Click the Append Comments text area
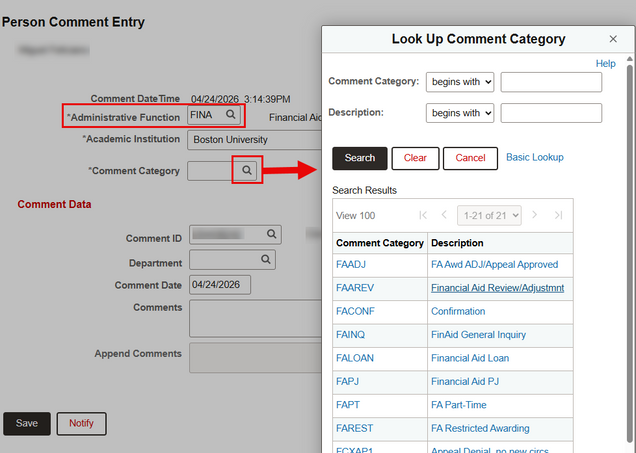The height and width of the screenshot is (453, 636). click(256, 358)
